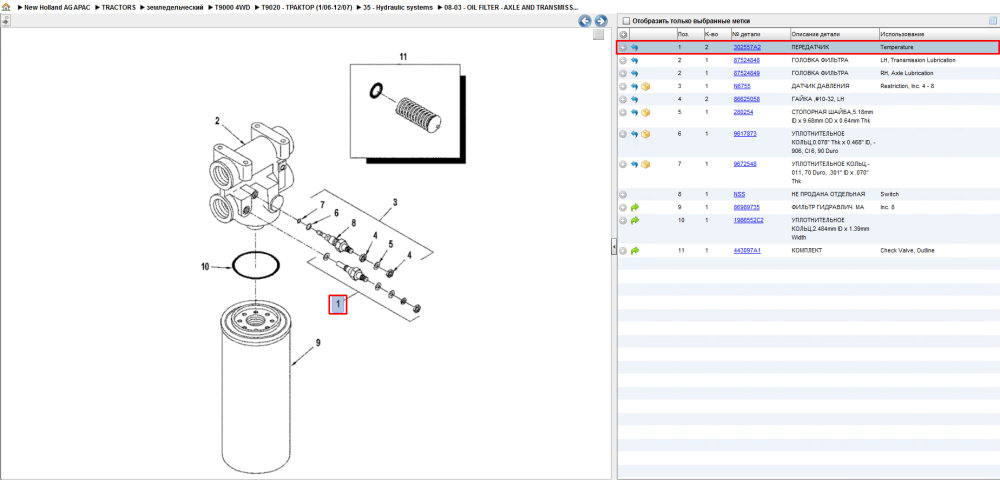The height and width of the screenshot is (480, 1000).
Task: Click the grey add icon for NSS row
Action: (x=623, y=194)
